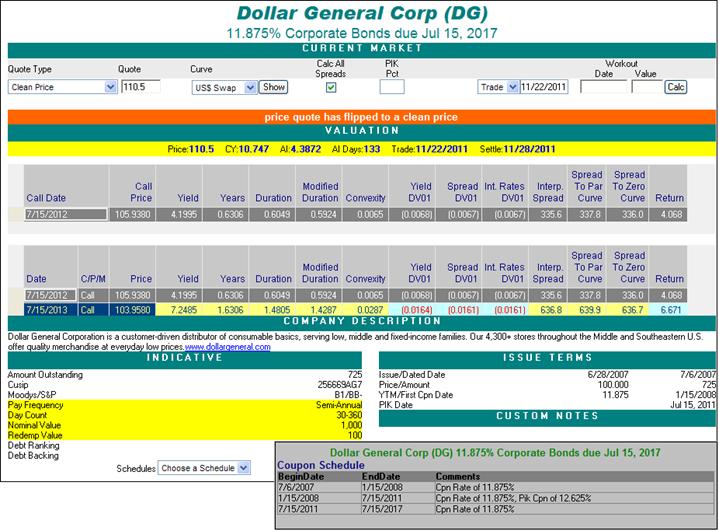Click the Coupon Schedule heading
The image size is (719, 531).
321,465
